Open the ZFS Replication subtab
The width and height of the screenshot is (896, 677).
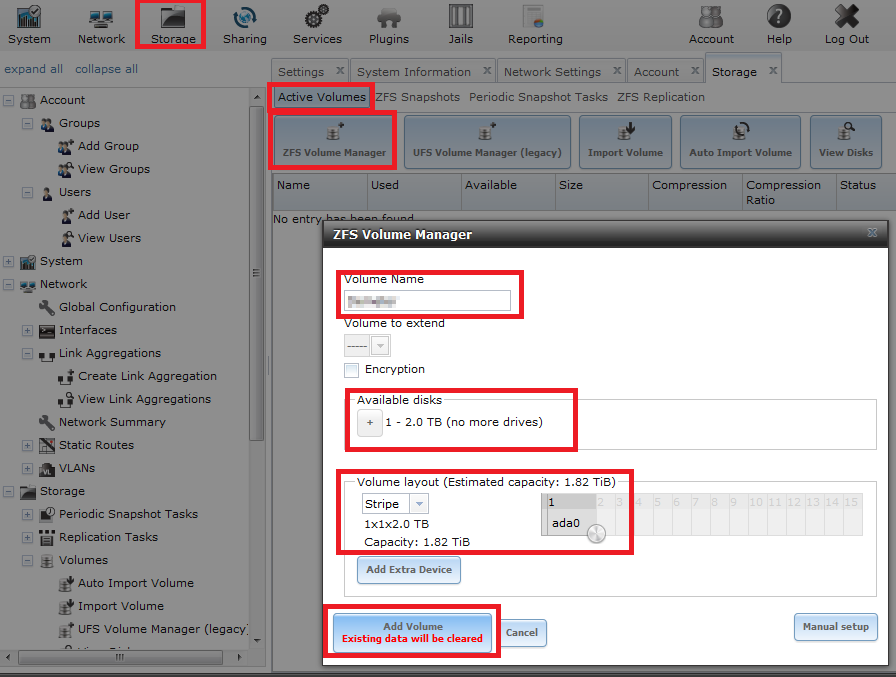click(x=661, y=97)
